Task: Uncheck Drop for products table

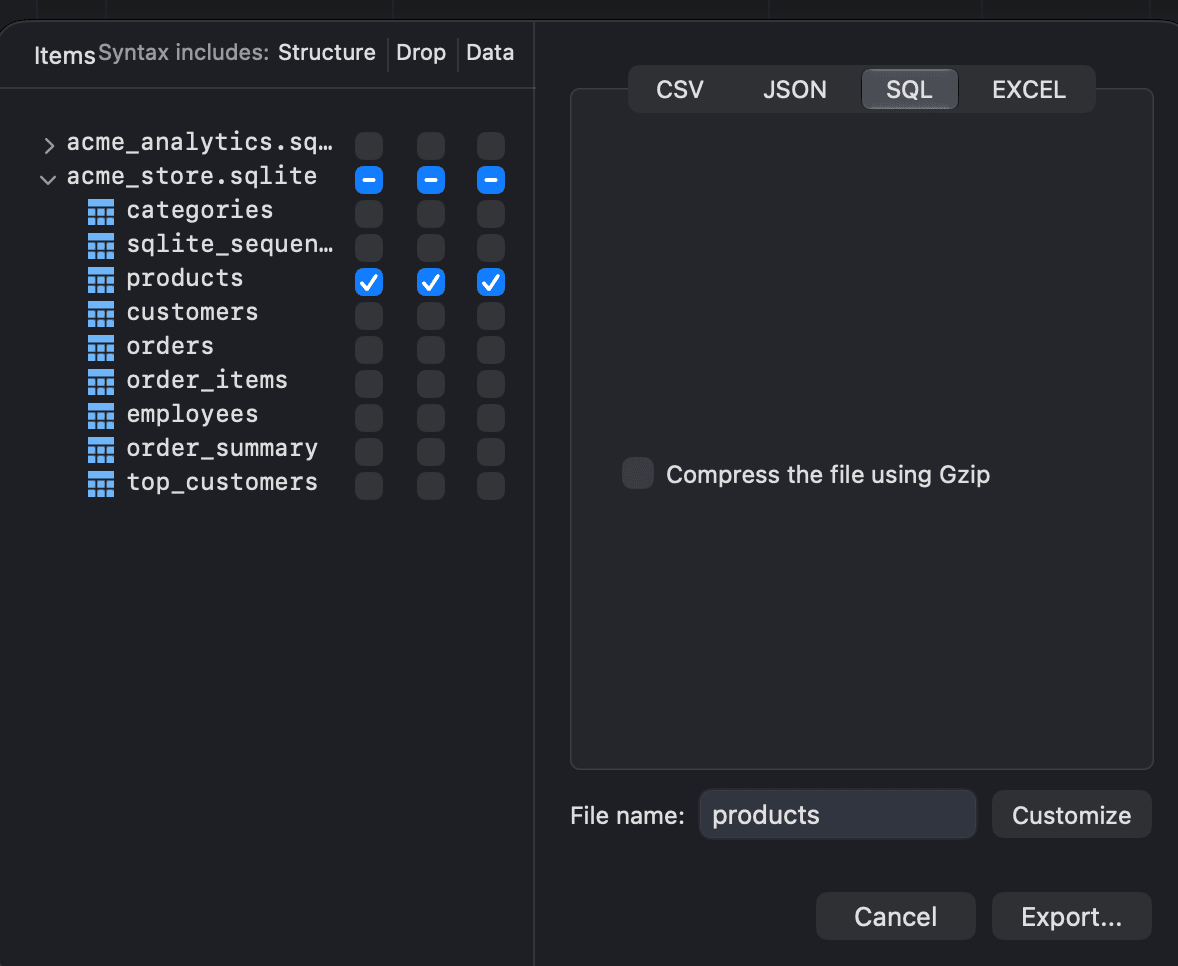Action: coord(430,282)
